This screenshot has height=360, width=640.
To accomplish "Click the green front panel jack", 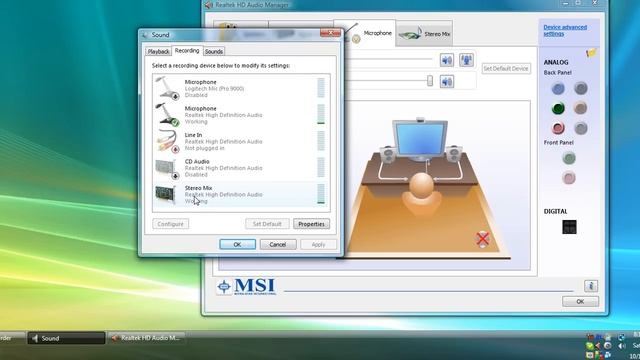I will click(x=569, y=158).
